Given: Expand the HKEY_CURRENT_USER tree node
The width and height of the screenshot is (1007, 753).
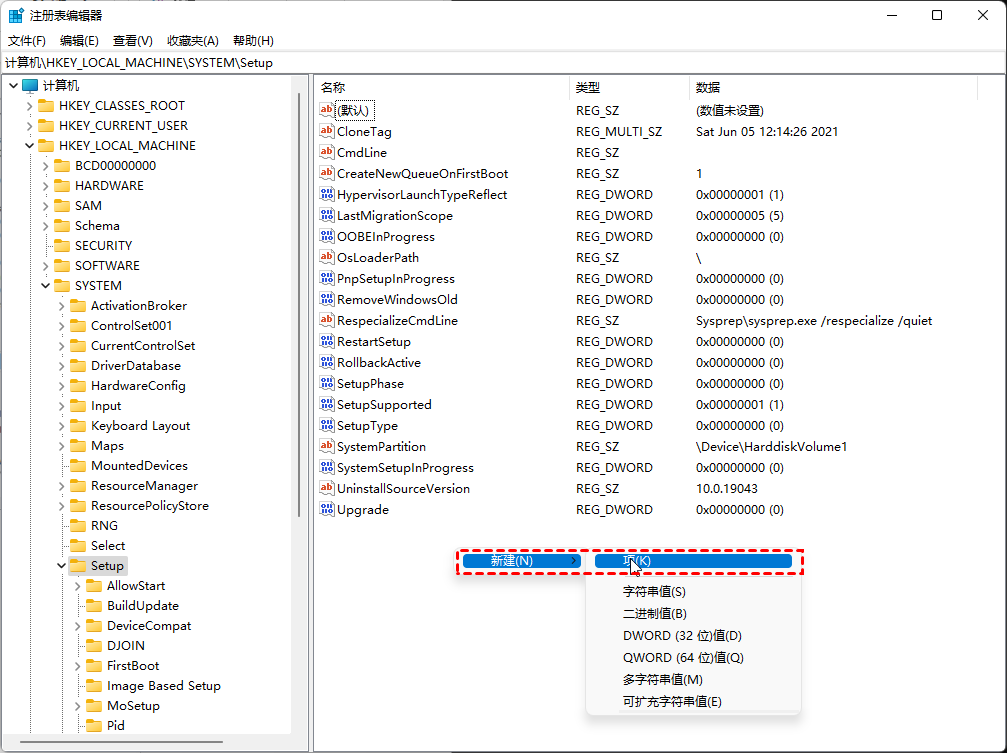Looking at the screenshot, I should 29,126.
